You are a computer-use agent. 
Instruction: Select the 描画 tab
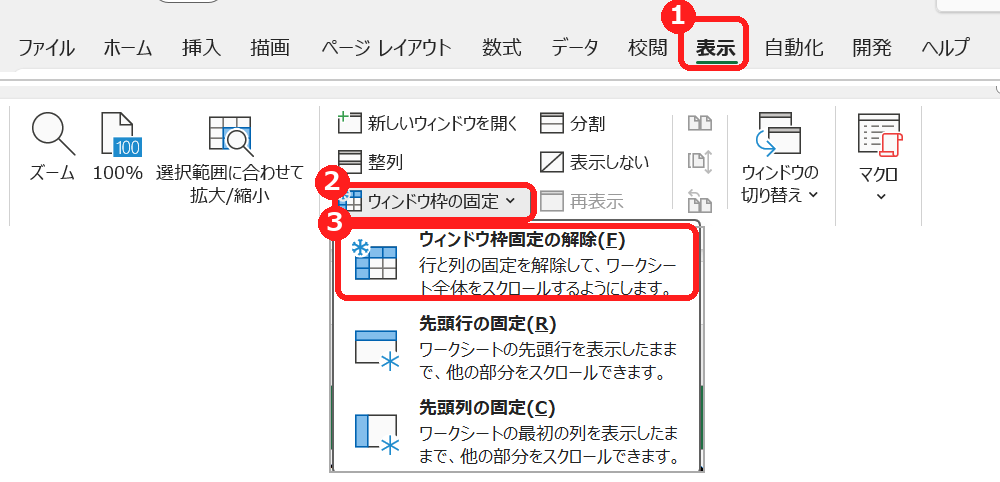270,48
